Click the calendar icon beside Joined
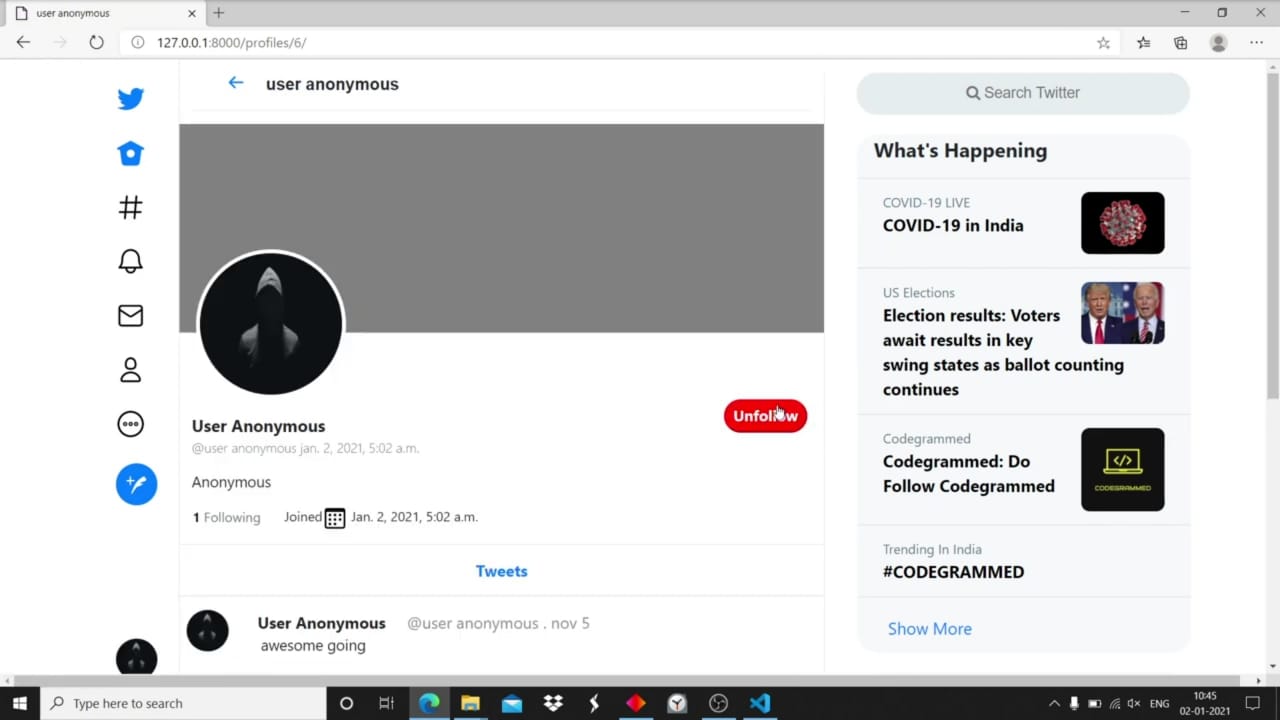 tap(335, 518)
